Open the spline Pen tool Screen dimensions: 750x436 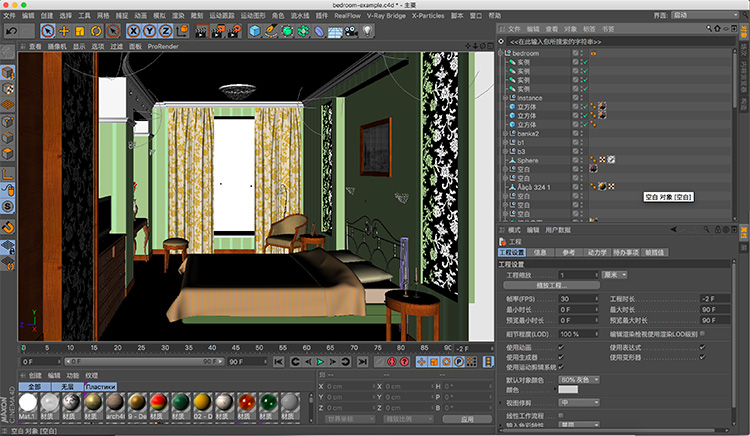click(271, 32)
